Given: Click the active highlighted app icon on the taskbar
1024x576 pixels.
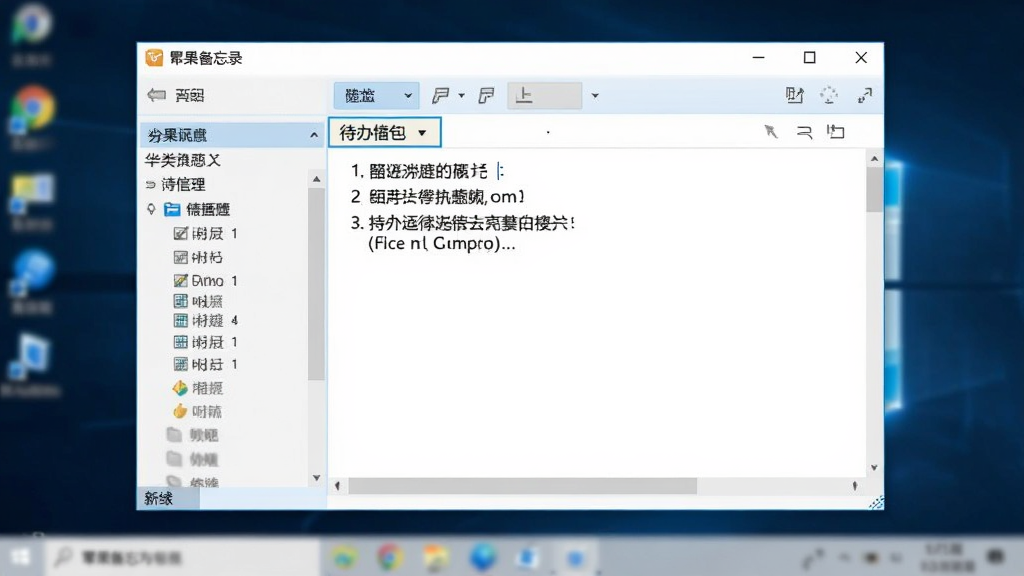Looking at the screenshot, I should coord(575,558).
